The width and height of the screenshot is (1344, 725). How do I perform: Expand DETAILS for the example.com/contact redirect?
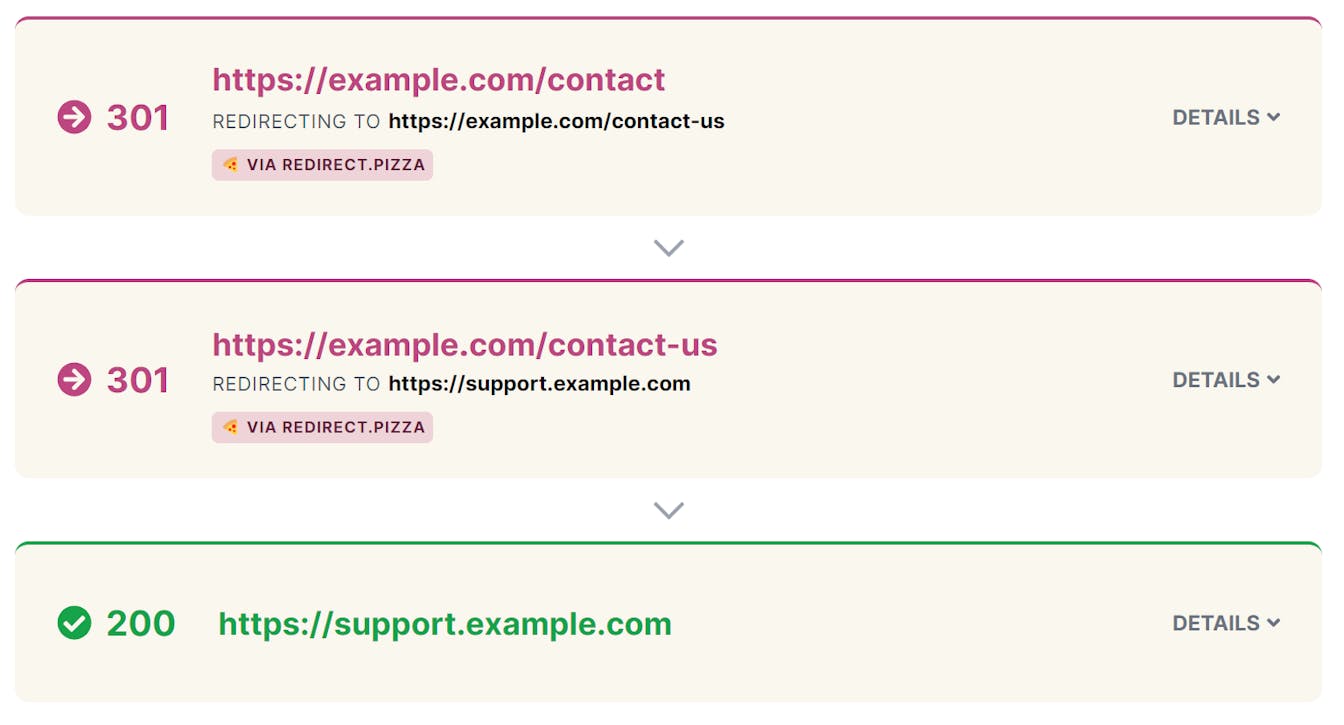click(x=1226, y=118)
